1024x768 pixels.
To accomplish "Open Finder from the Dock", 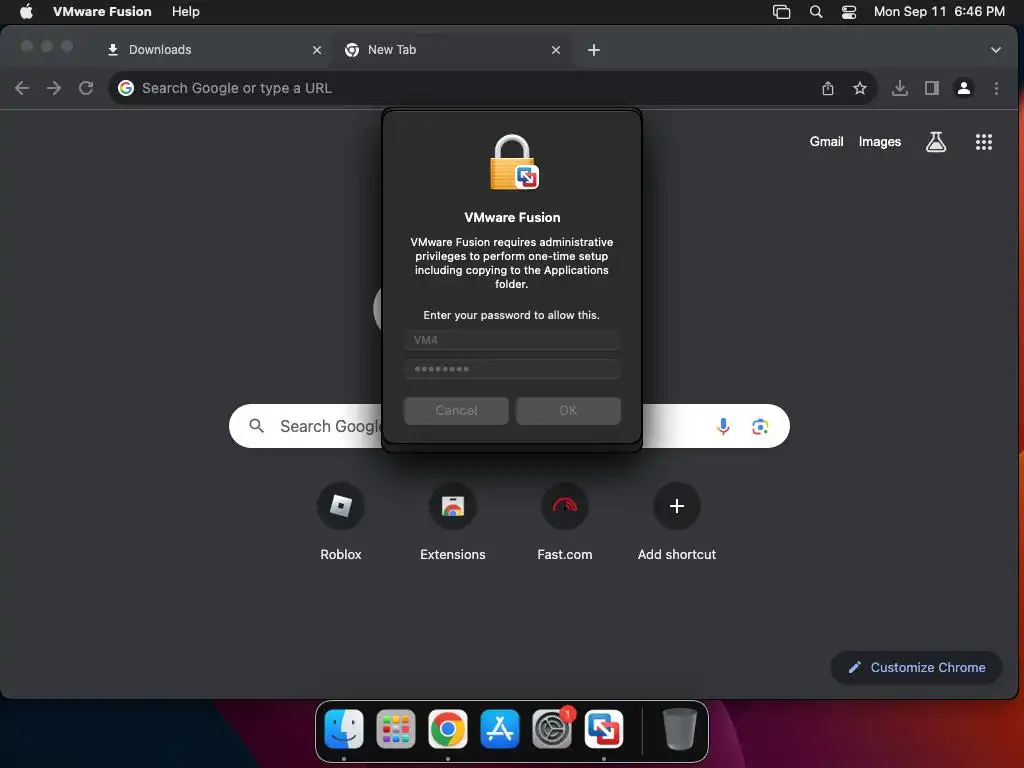I will 344,729.
